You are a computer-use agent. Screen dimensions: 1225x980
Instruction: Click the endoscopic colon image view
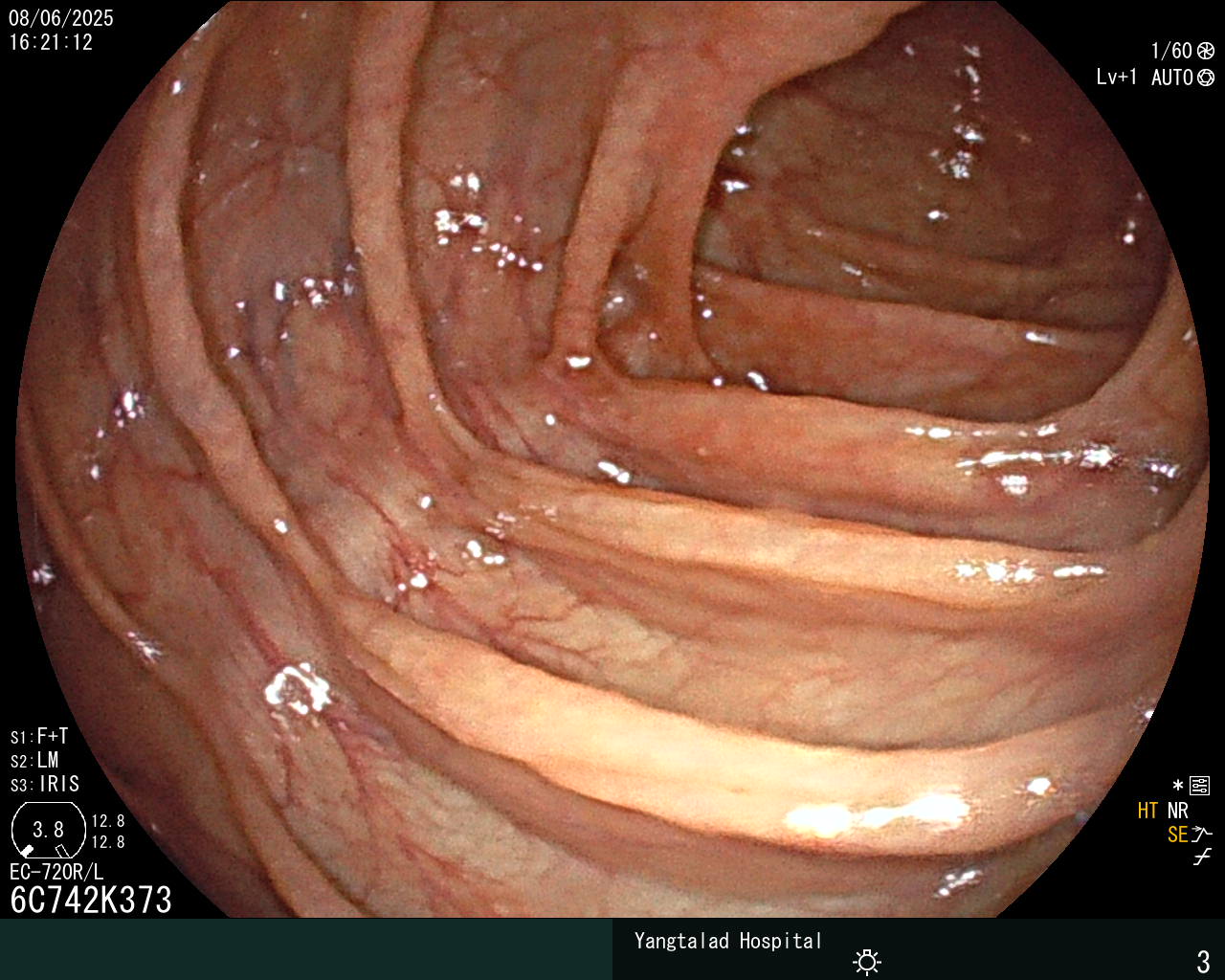(612, 459)
